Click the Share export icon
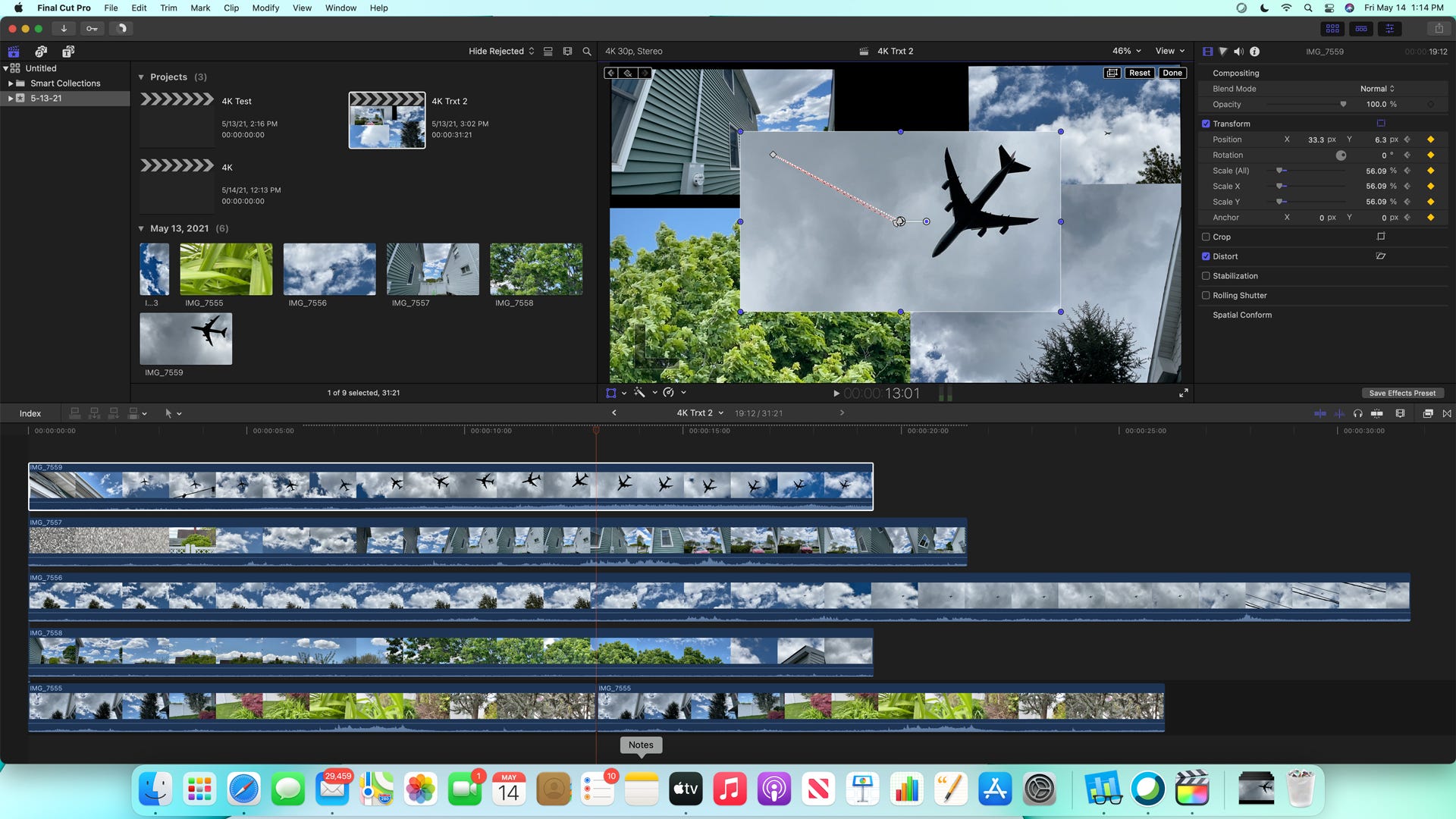Viewport: 1456px width, 819px height. [x=1439, y=29]
